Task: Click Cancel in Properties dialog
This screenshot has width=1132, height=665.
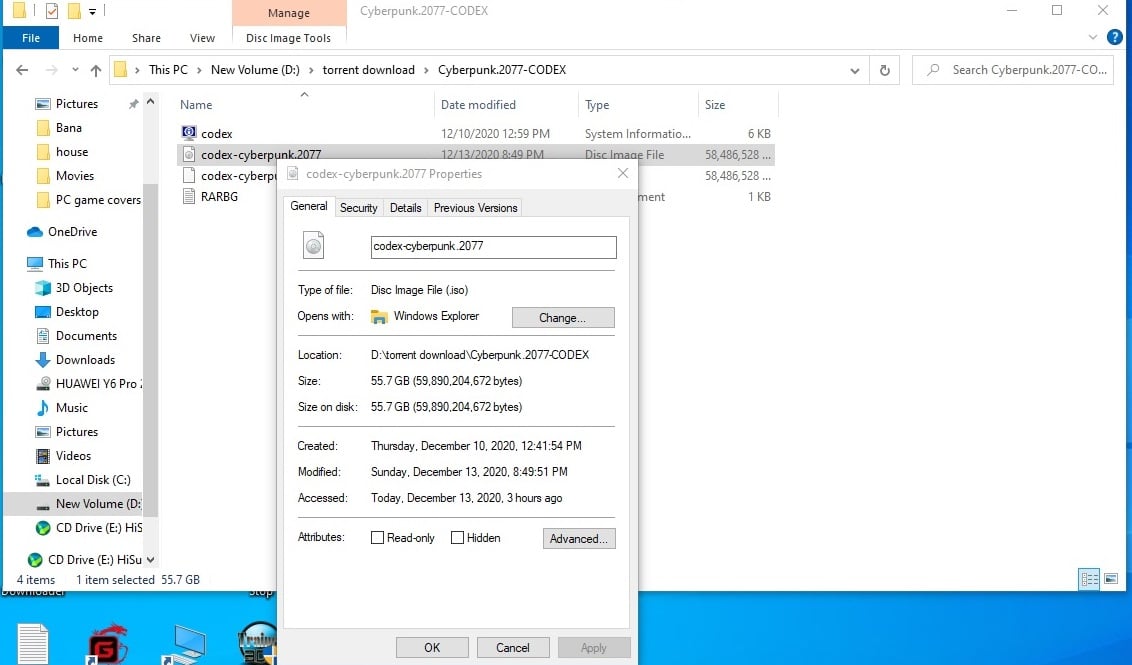Action: point(513,648)
